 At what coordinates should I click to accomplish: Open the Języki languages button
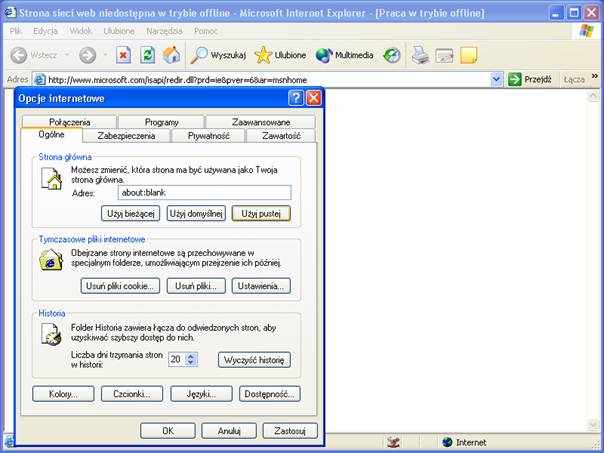(201, 394)
